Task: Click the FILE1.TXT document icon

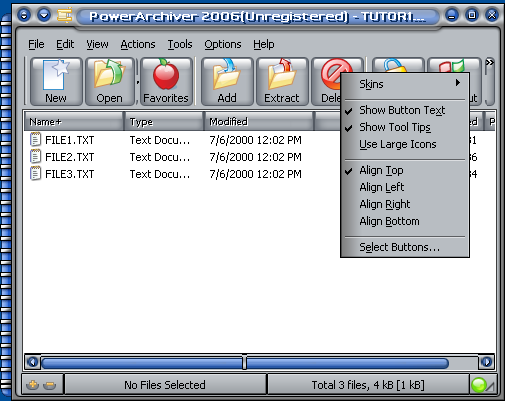Action: pyautogui.click(x=35, y=140)
